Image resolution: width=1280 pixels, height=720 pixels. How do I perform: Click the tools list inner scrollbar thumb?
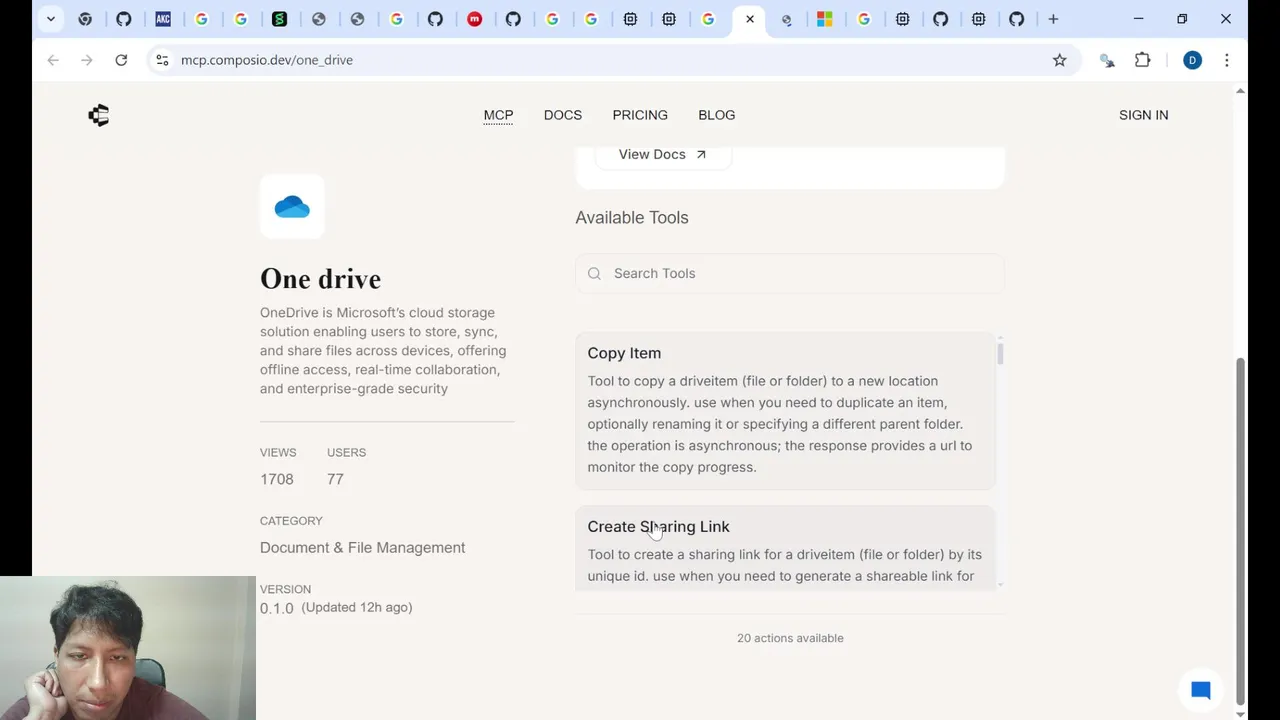1000,353
